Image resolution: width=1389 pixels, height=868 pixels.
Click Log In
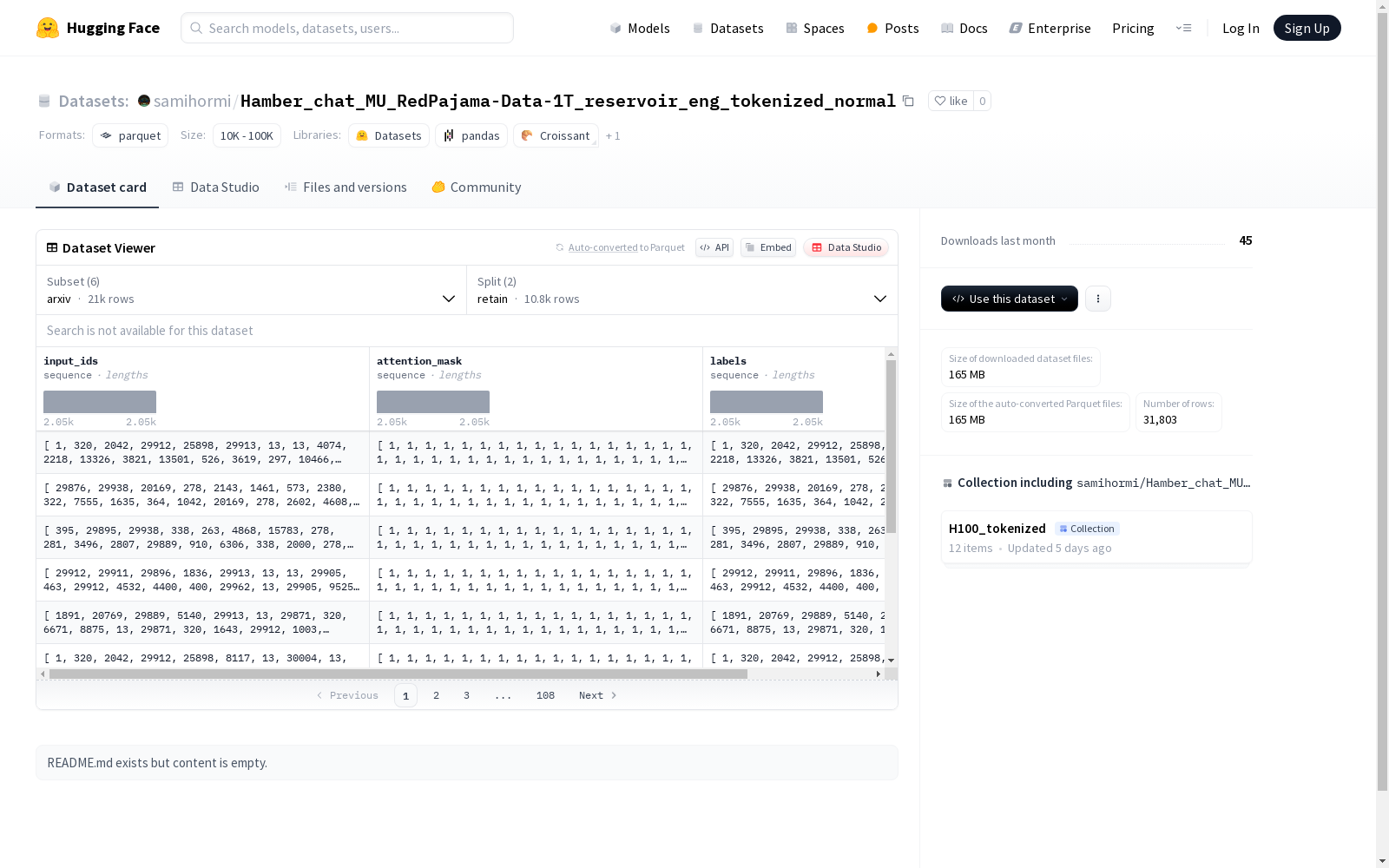point(1241,28)
